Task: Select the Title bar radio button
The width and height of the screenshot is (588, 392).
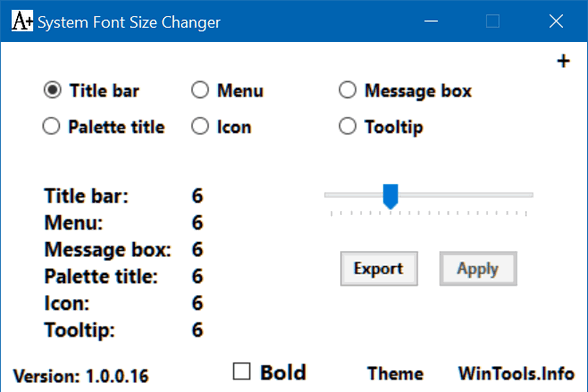Action: 52,90
